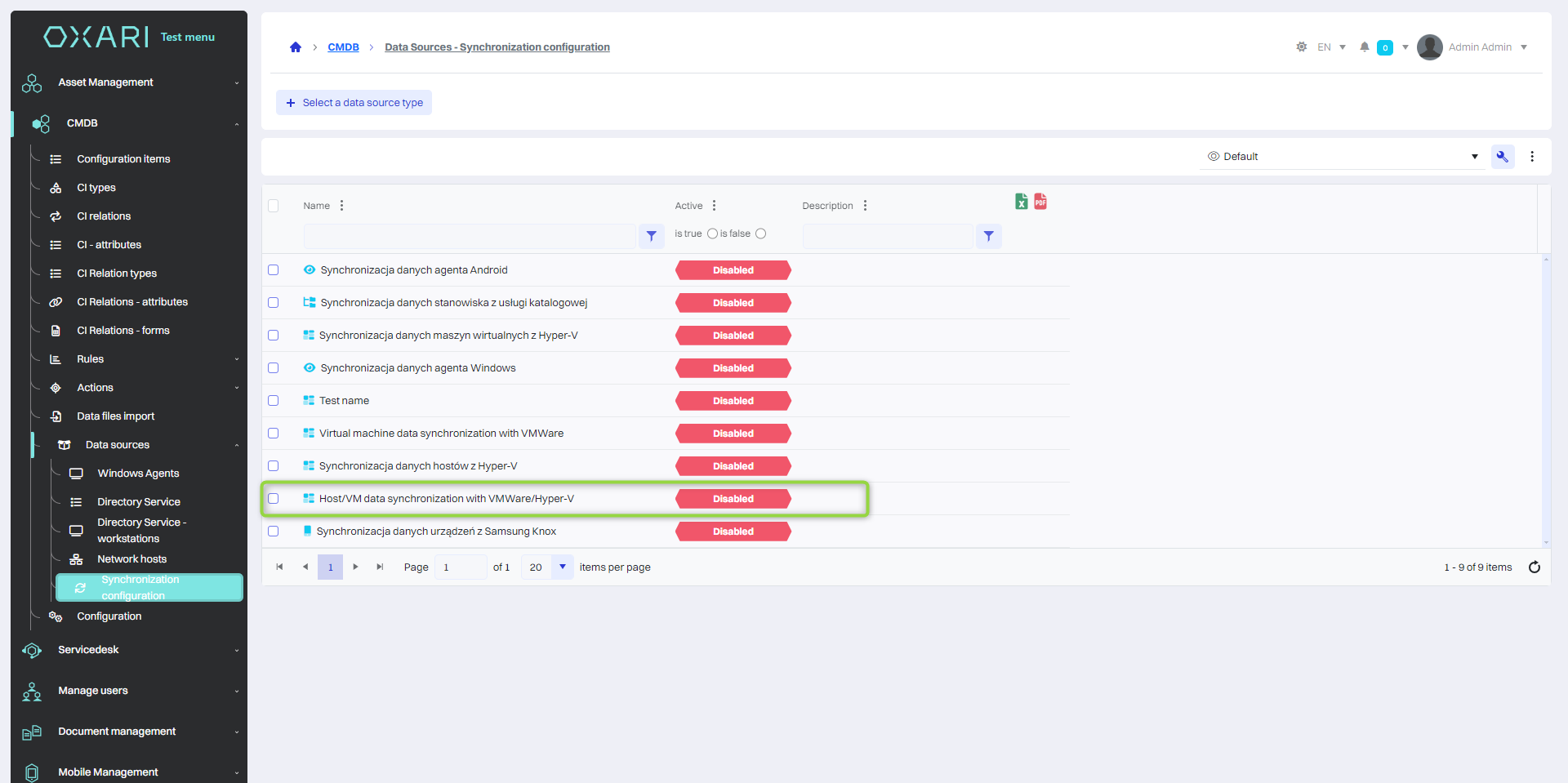1568x783 pixels.
Task: Click the refresh icon beside items count
Action: (1534, 567)
